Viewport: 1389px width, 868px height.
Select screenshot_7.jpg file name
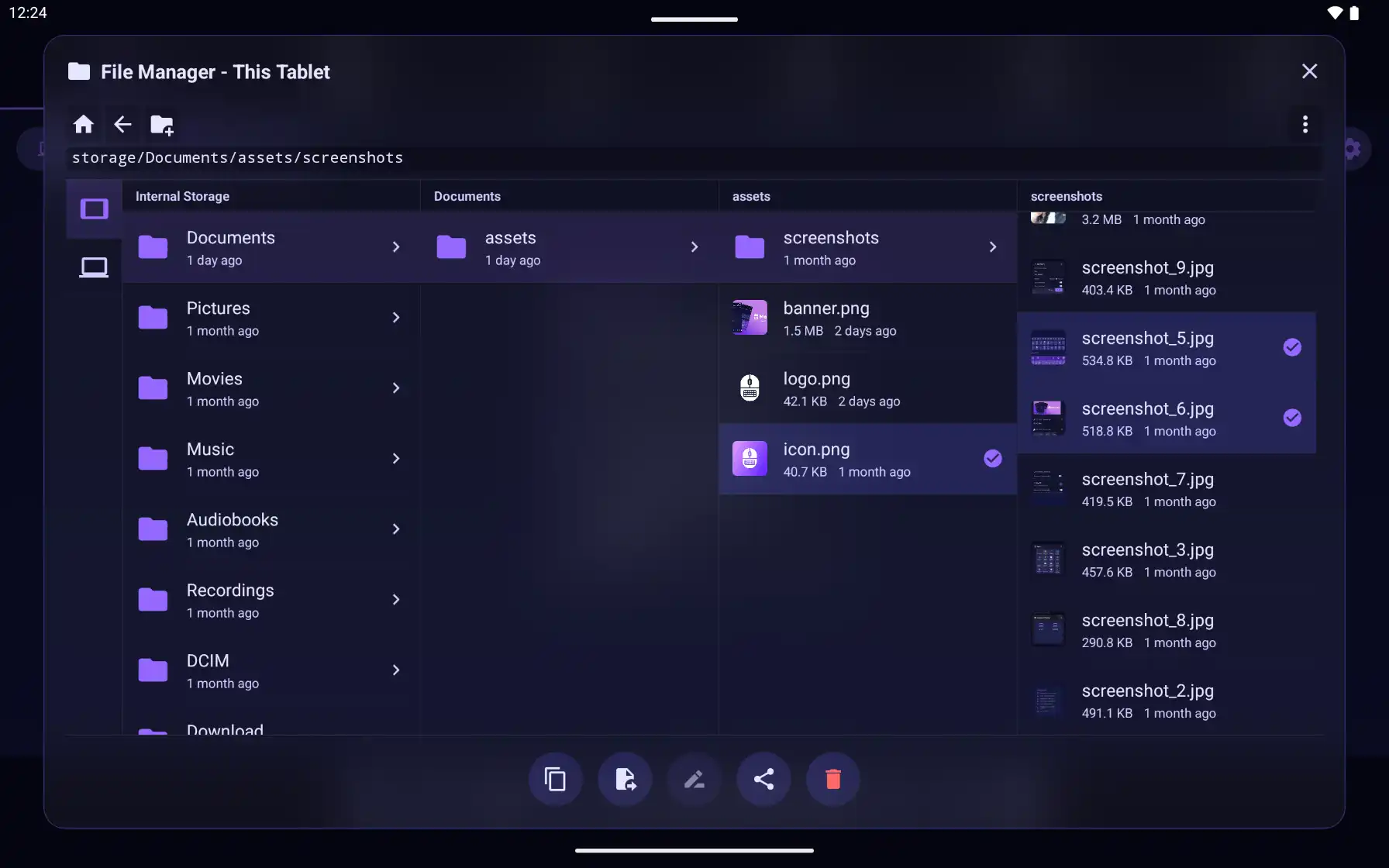pyautogui.click(x=1148, y=479)
